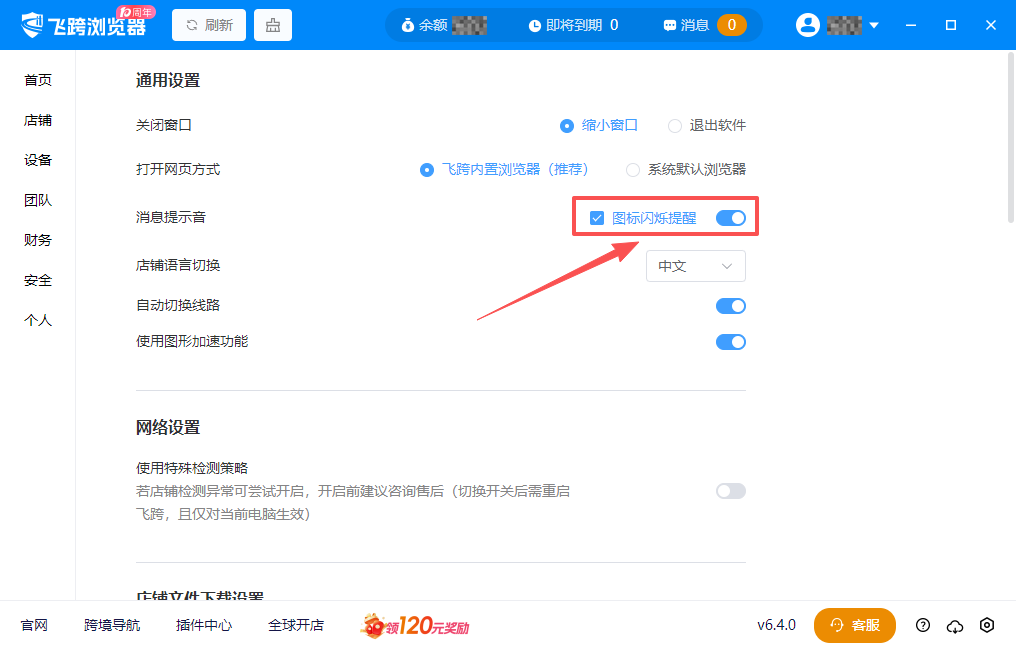Click the help question mark icon

pos(923,625)
